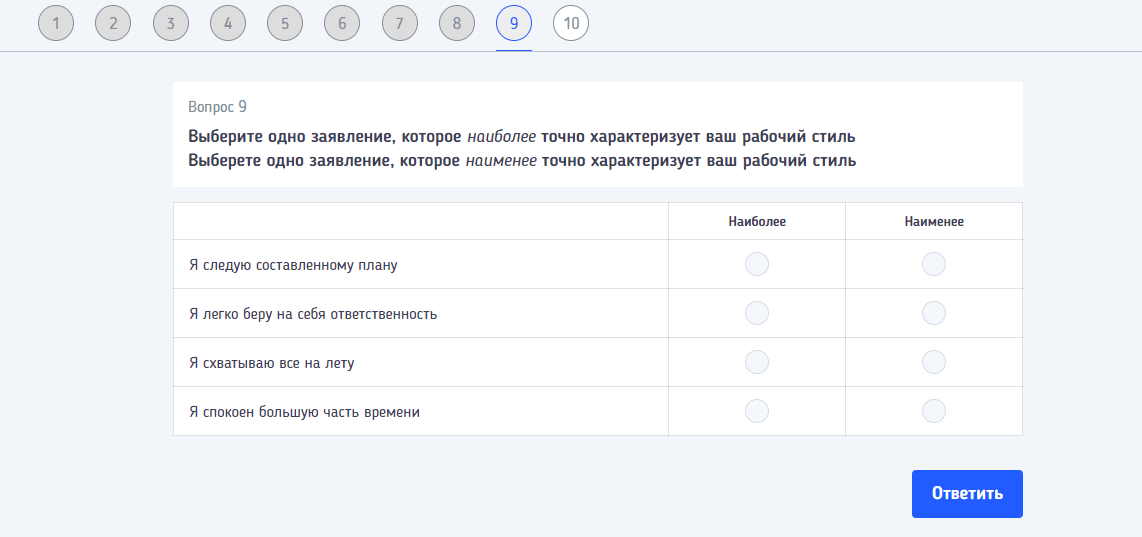Image resolution: width=1142 pixels, height=537 pixels.
Task: Jump to question step 2
Action: [x=113, y=23]
